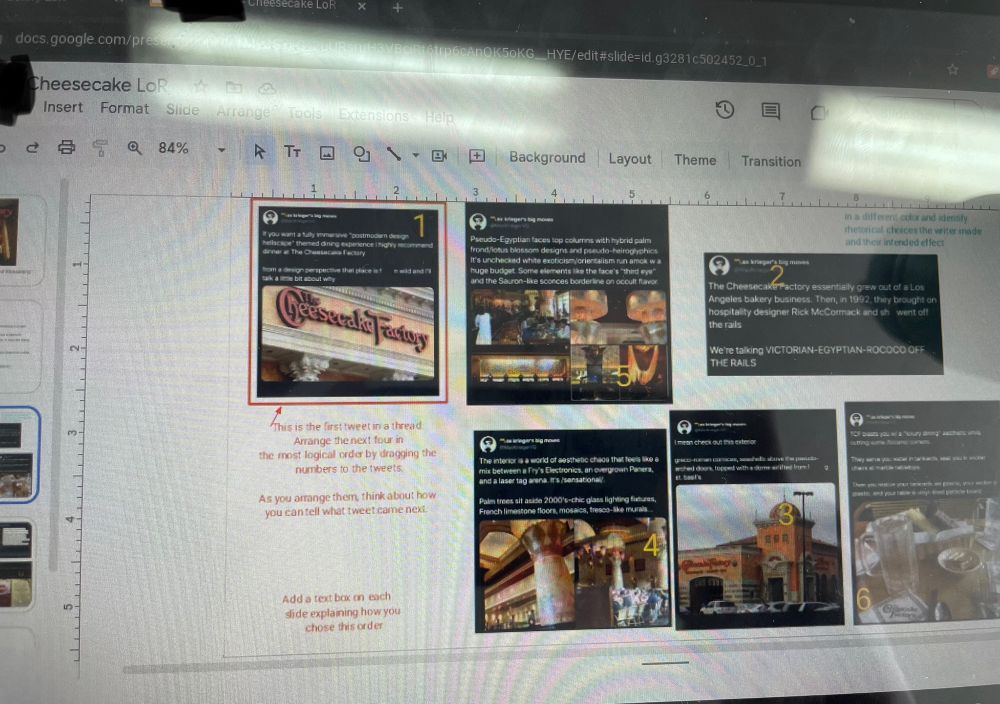1000x704 pixels.
Task: Click the zoom magnifier icon
Action: point(135,148)
